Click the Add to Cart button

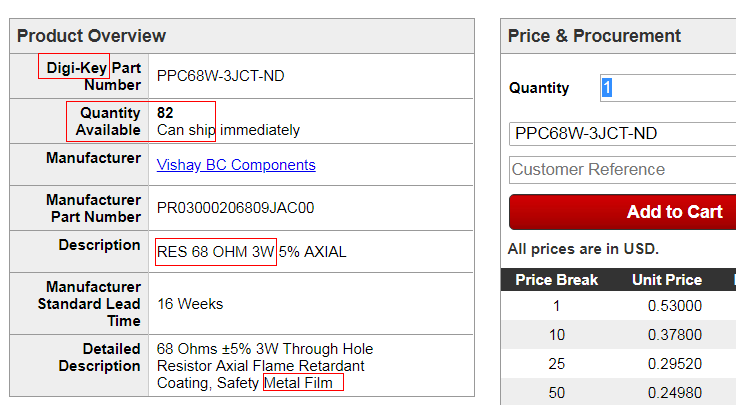tap(622, 212)
